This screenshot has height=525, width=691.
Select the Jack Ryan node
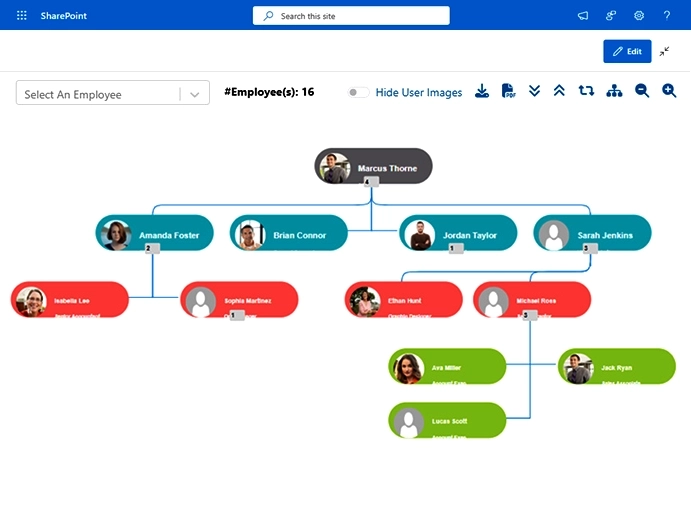617,366
